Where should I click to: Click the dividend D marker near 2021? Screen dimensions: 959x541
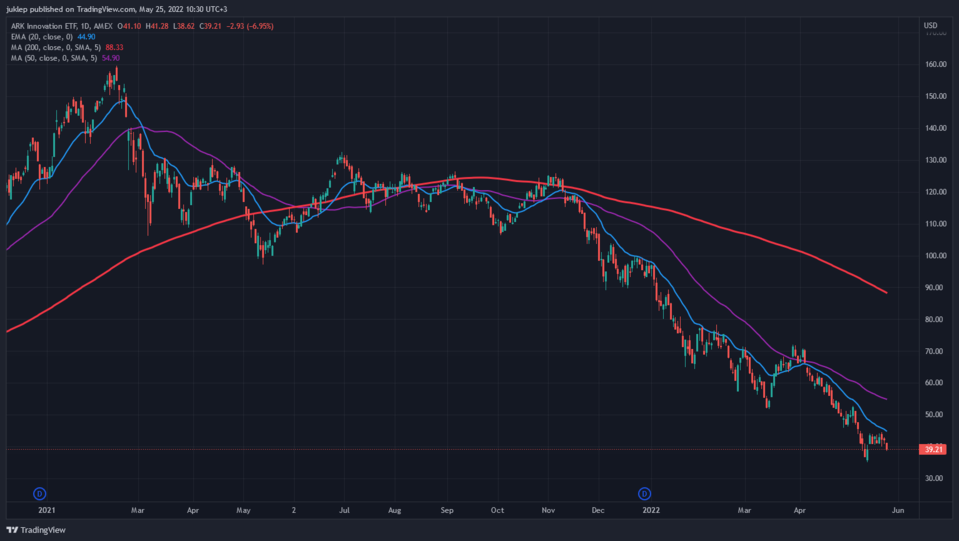pos(39,493)
